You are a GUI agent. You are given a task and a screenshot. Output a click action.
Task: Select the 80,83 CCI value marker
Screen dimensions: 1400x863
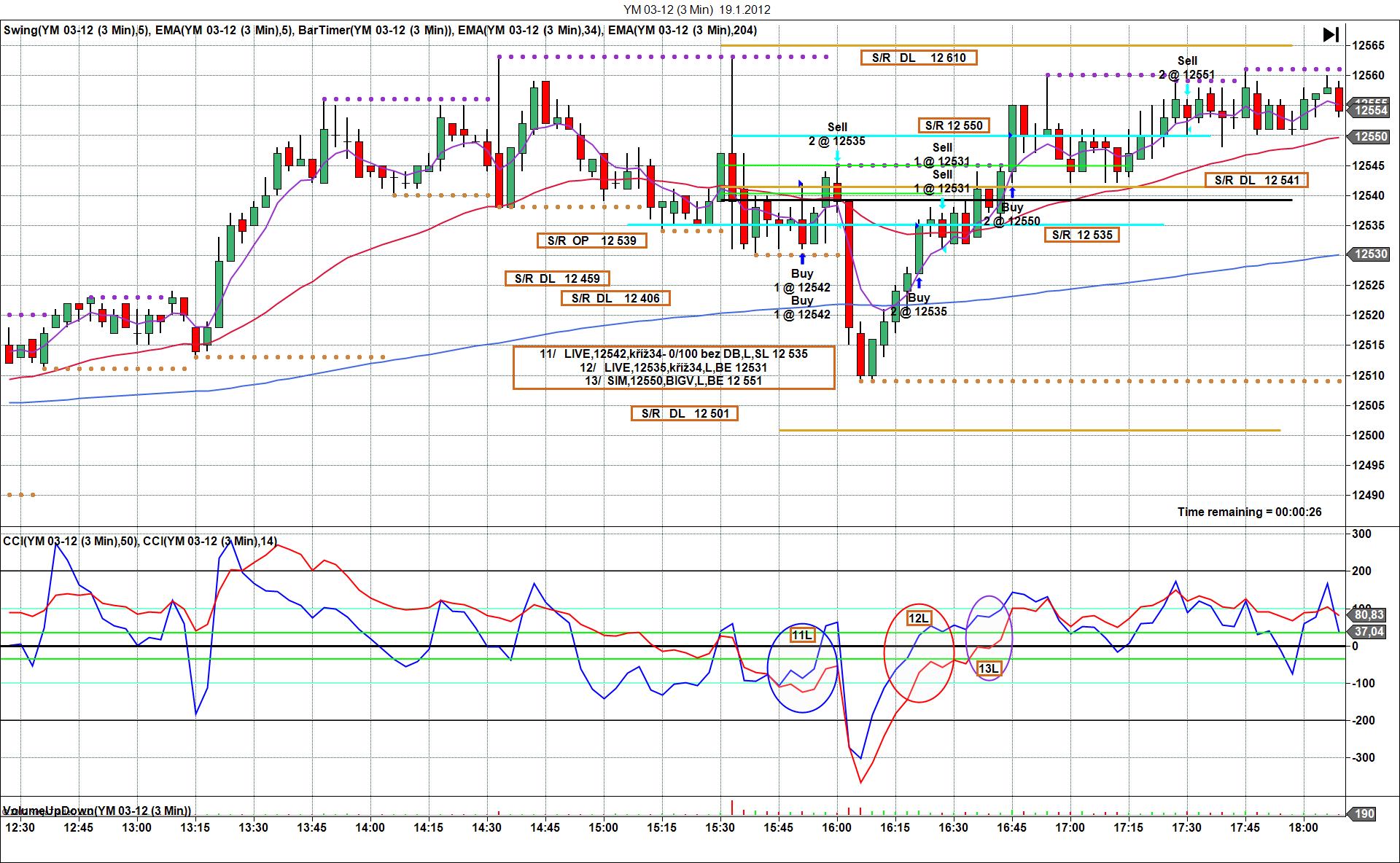point(1368,615)
